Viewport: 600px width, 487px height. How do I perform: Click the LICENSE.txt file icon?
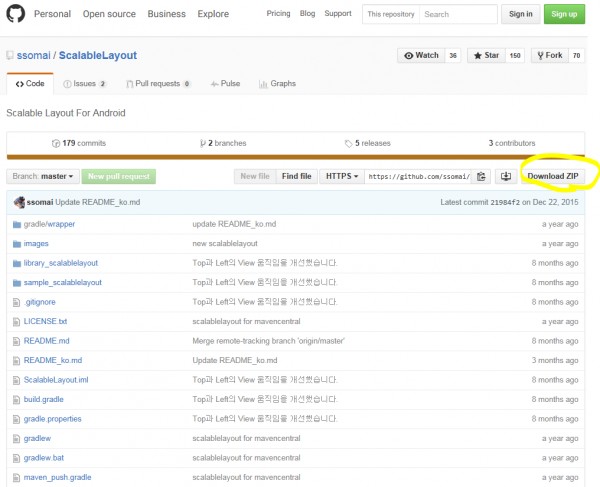coord(16,322)
